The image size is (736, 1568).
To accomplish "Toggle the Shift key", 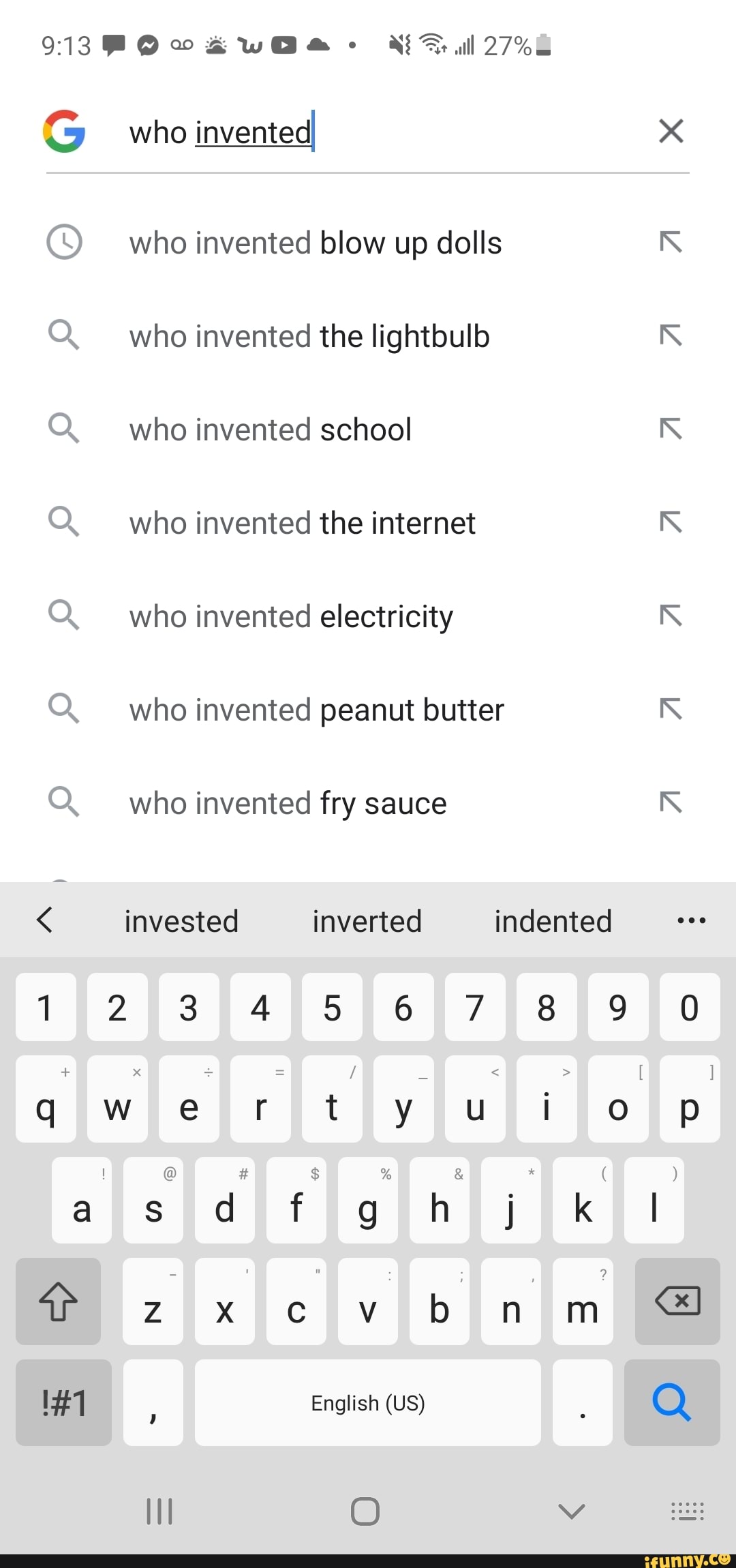I will tap(59, 1301).
